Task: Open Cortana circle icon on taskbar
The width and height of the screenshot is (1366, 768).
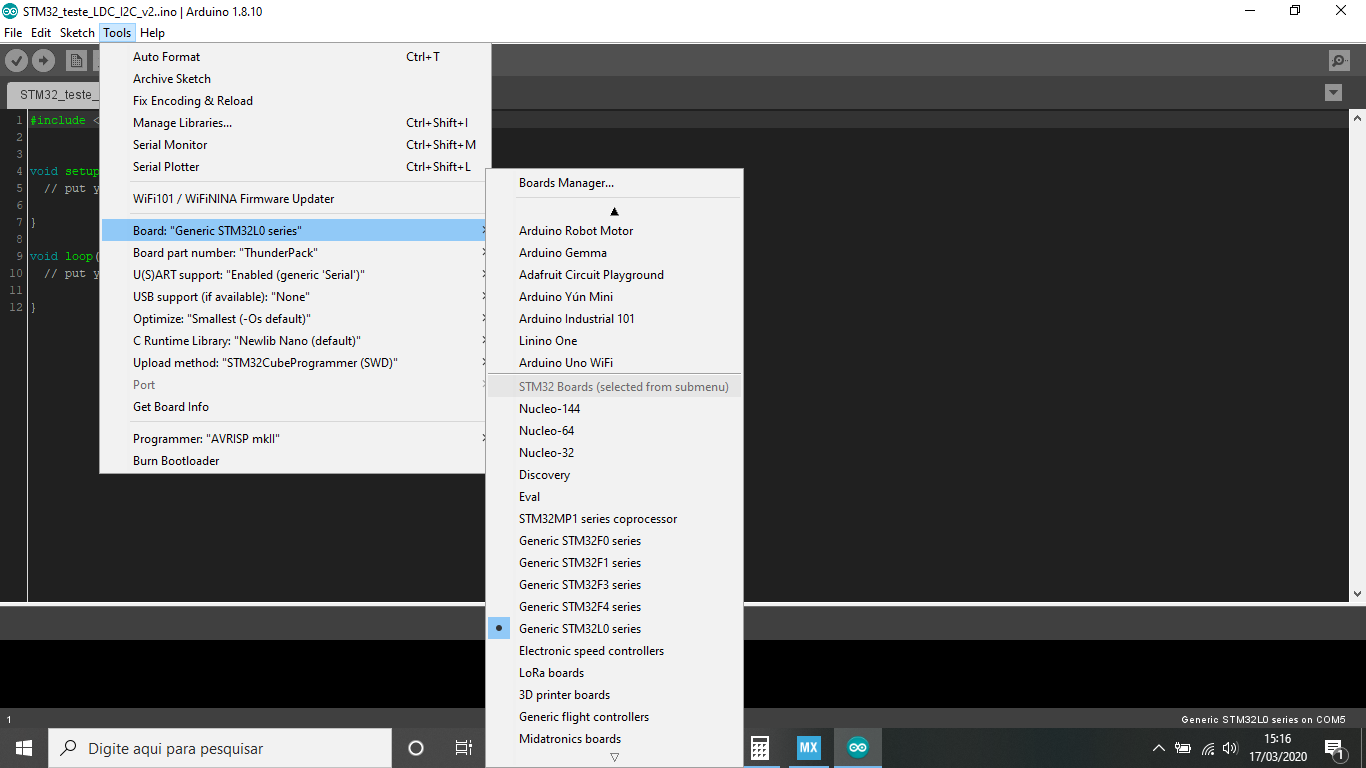Action: pos(416,748)
